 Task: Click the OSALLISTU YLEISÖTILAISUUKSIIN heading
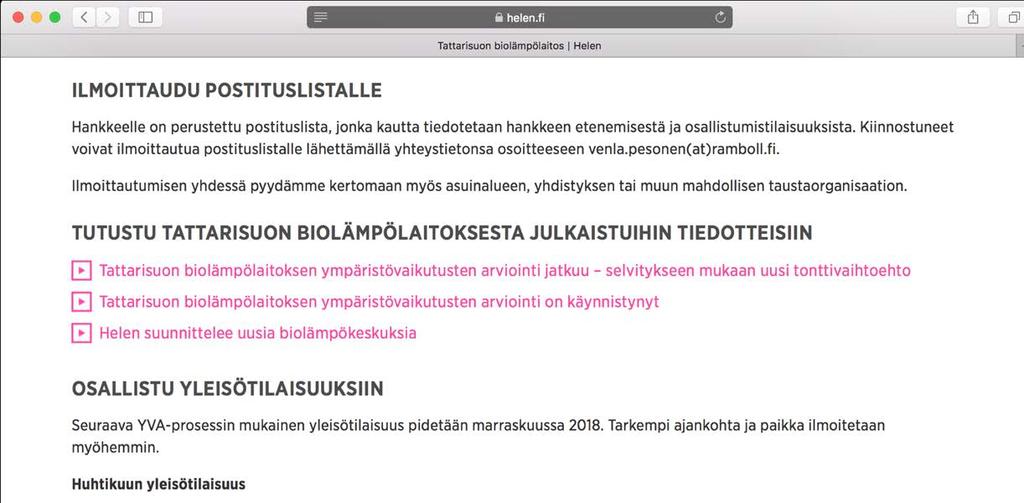tap(227, 389)
